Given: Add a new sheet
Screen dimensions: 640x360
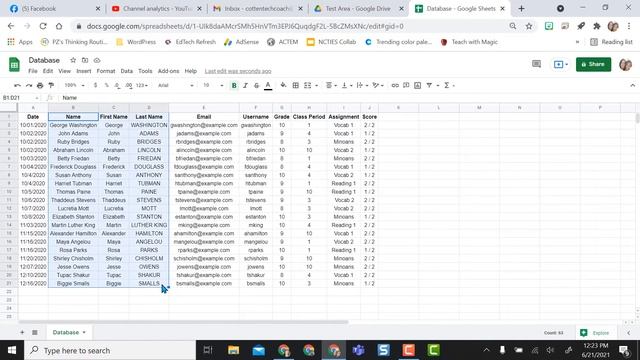Looking at the screenshot, I should click(22, 332).
